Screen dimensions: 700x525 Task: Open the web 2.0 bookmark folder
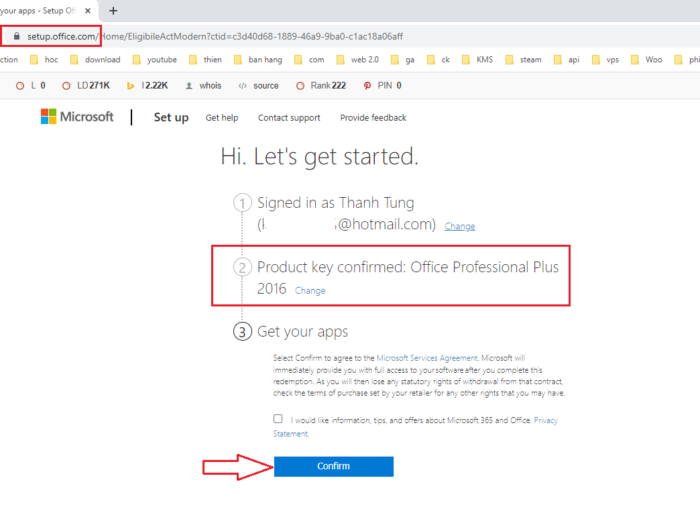tap(357, 60)
